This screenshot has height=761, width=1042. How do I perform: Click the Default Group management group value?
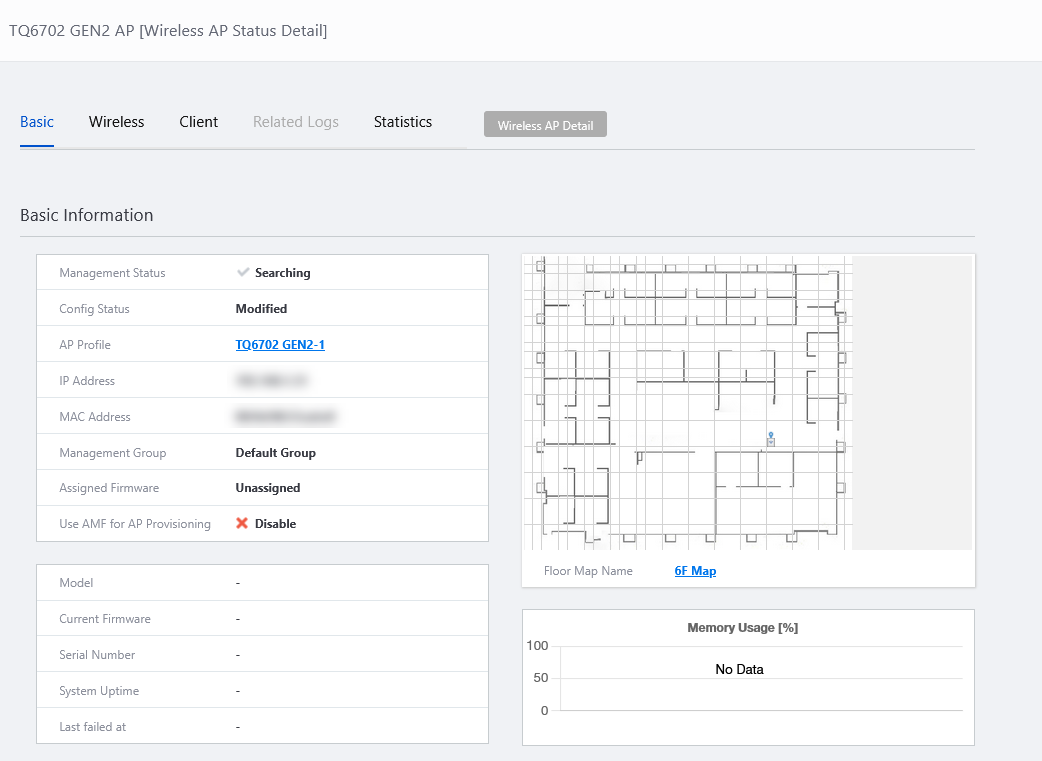[x=275, y=453]
